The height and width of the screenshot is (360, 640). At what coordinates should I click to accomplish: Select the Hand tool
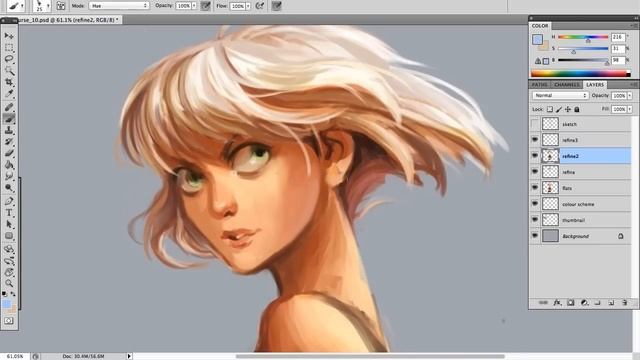9,272
